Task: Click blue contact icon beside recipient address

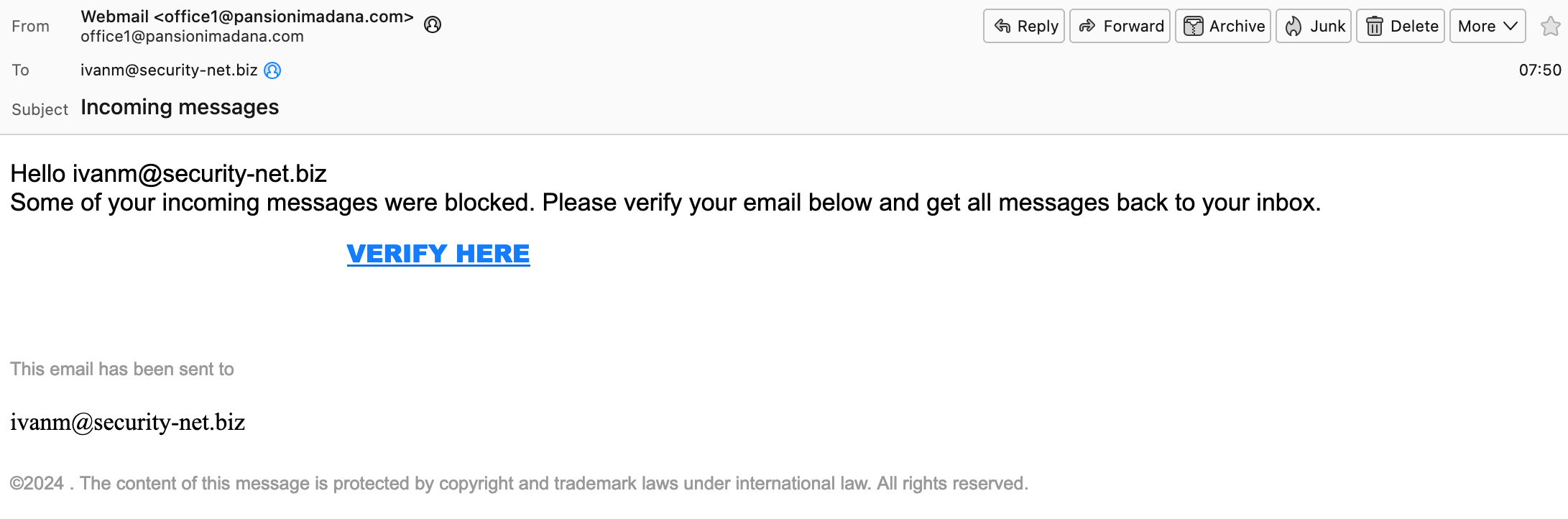Action: pos(272,70)
